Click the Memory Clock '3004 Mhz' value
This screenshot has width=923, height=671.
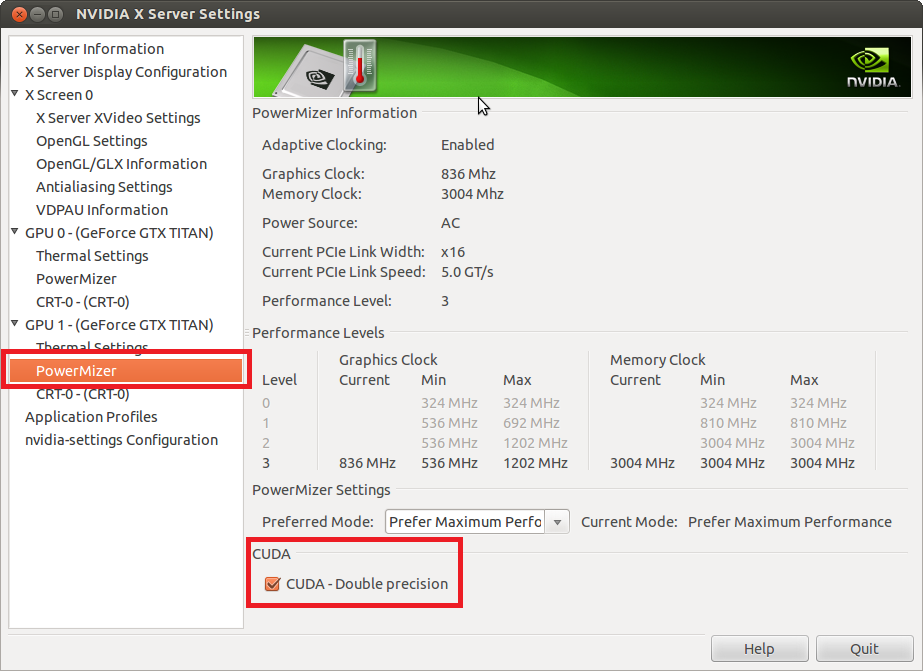tap(472, 194)
